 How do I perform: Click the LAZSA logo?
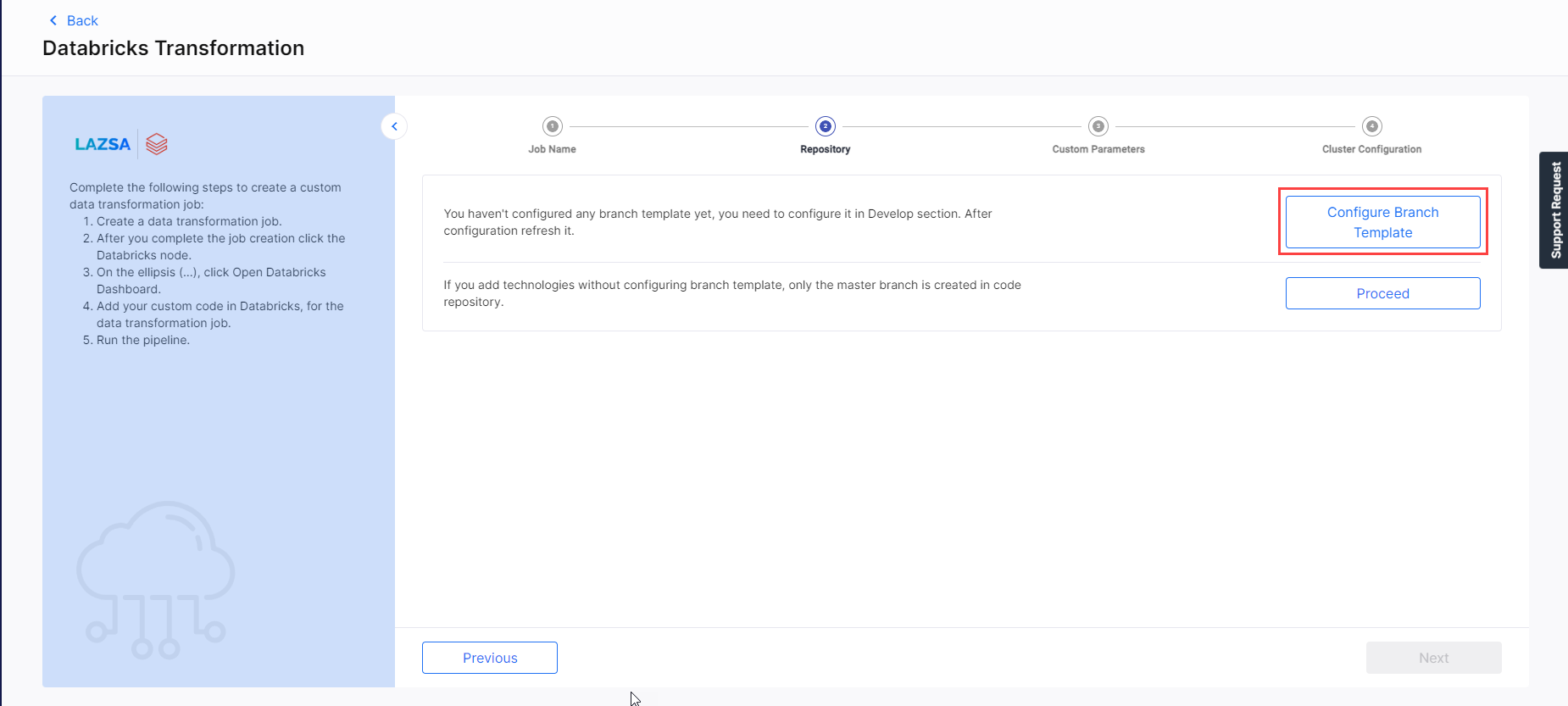coord(103,144)
